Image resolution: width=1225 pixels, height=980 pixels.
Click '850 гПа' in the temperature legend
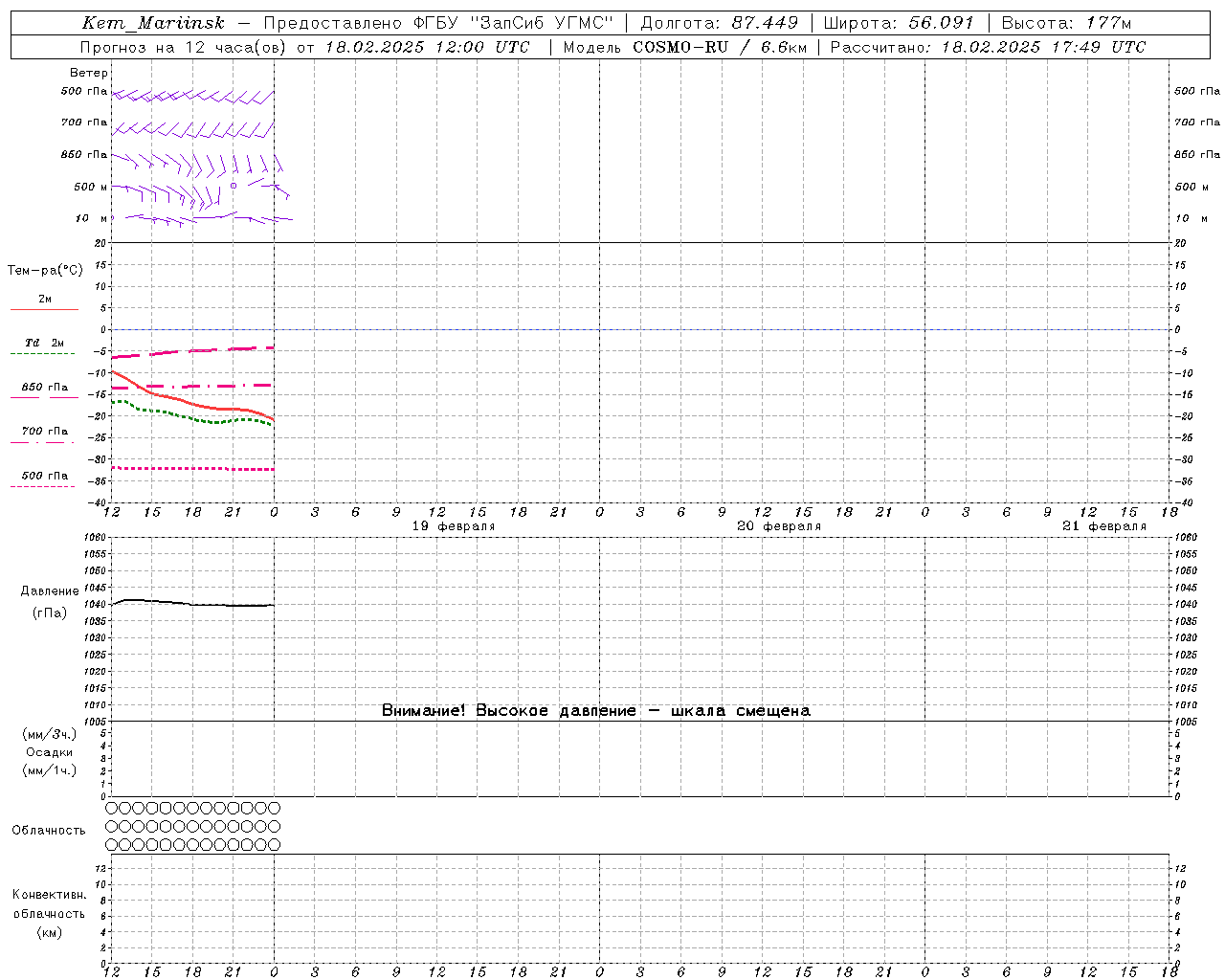coord(45,388)
